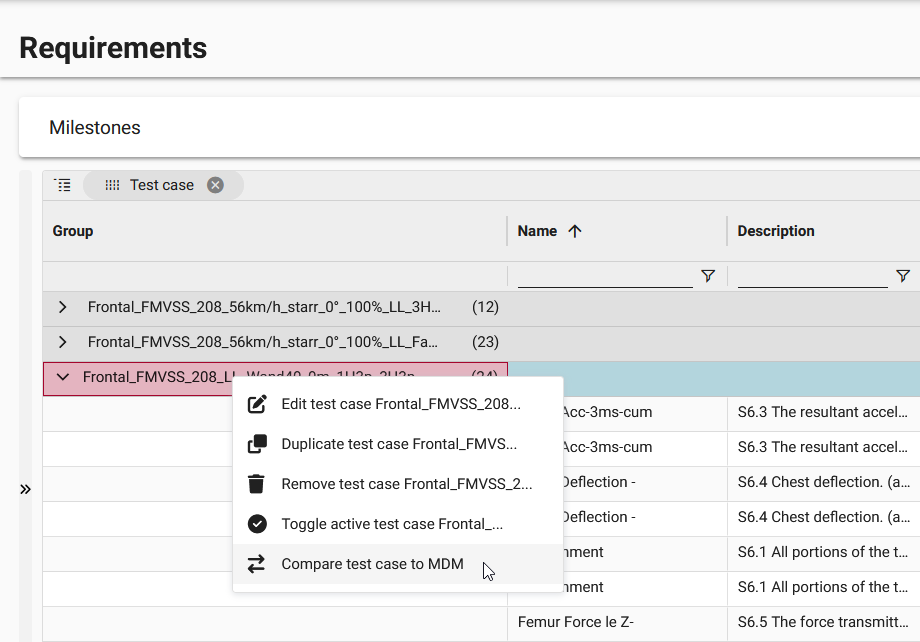Click the pencil icon beside Edit test case
920x642 pixels.
[257, 404]
